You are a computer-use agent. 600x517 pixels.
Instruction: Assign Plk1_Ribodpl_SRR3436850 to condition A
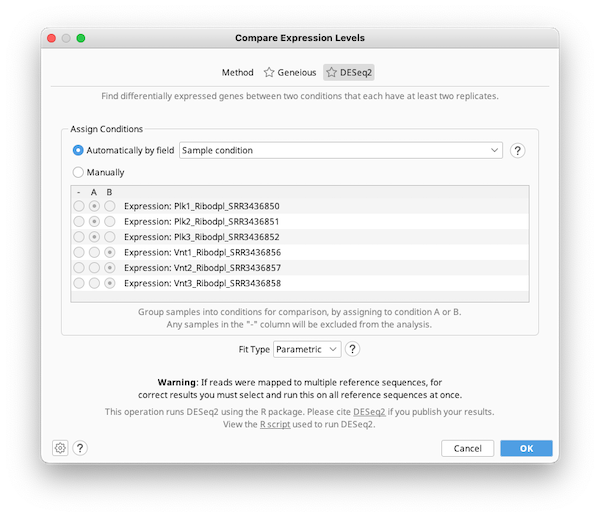pos(94,206)
